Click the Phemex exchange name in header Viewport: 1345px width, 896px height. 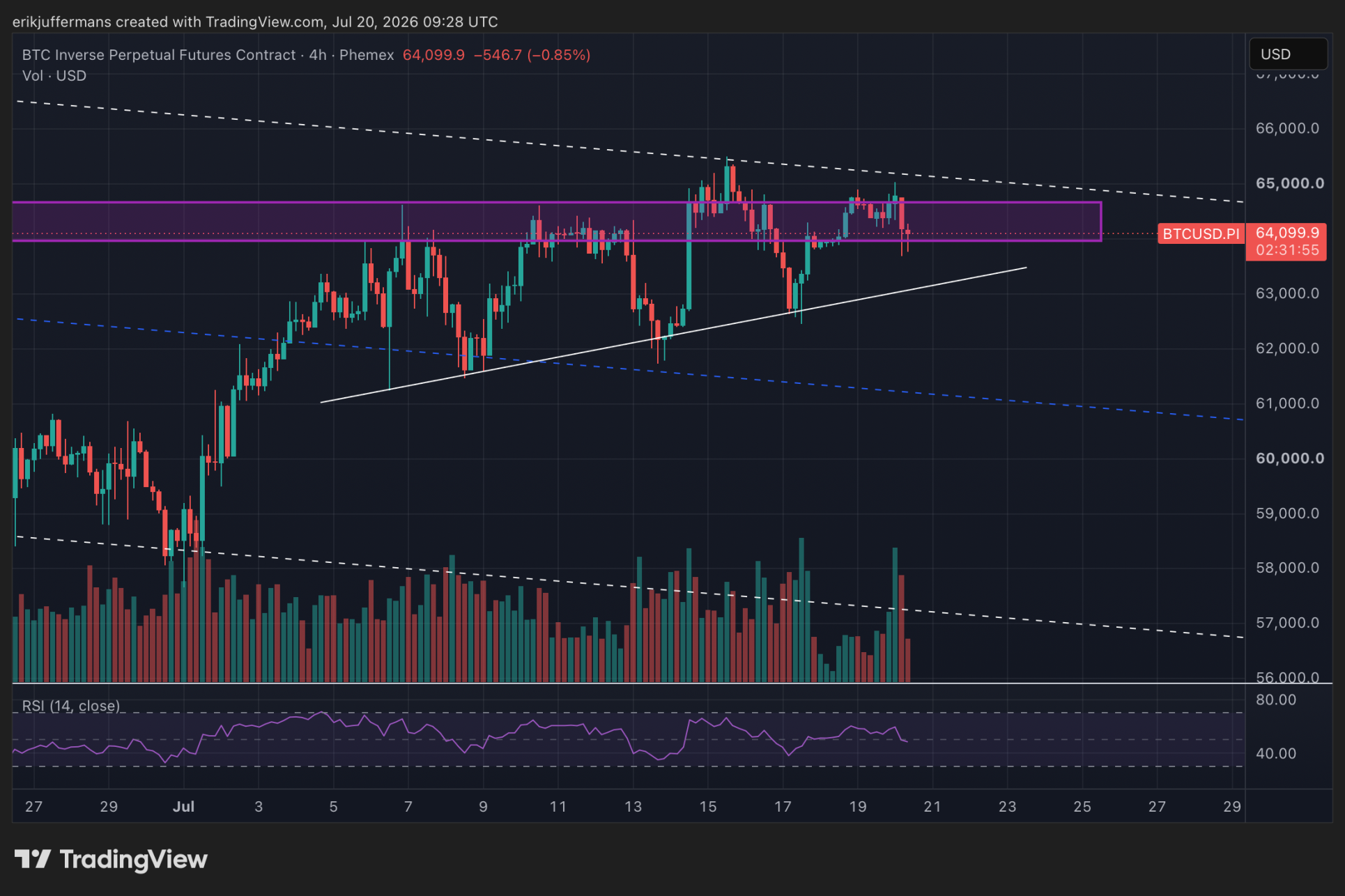(x=367, y=55)
